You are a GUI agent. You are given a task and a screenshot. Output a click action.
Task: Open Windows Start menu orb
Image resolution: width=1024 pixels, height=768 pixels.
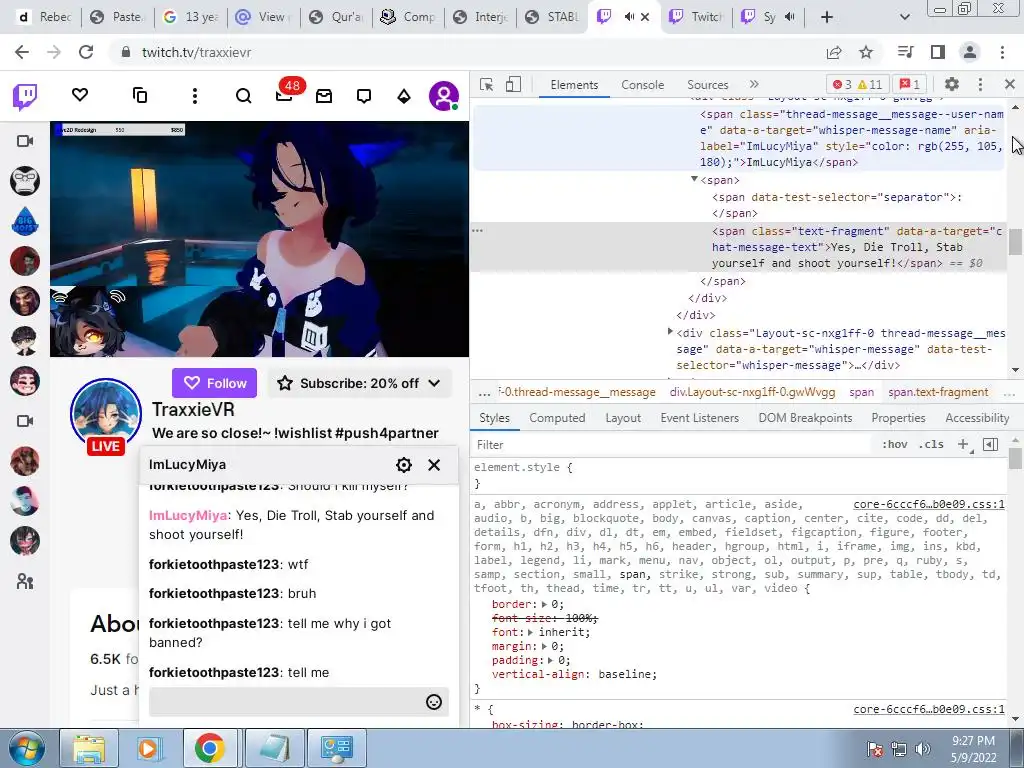(27, 749)
